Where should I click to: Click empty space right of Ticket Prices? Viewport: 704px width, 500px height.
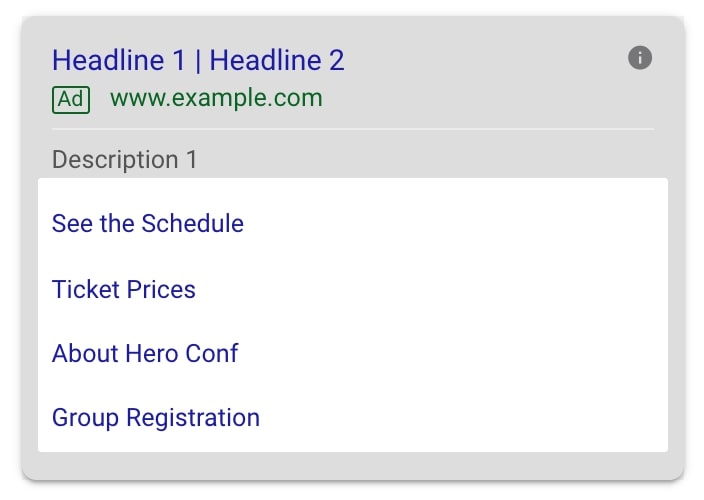(431, 289)
